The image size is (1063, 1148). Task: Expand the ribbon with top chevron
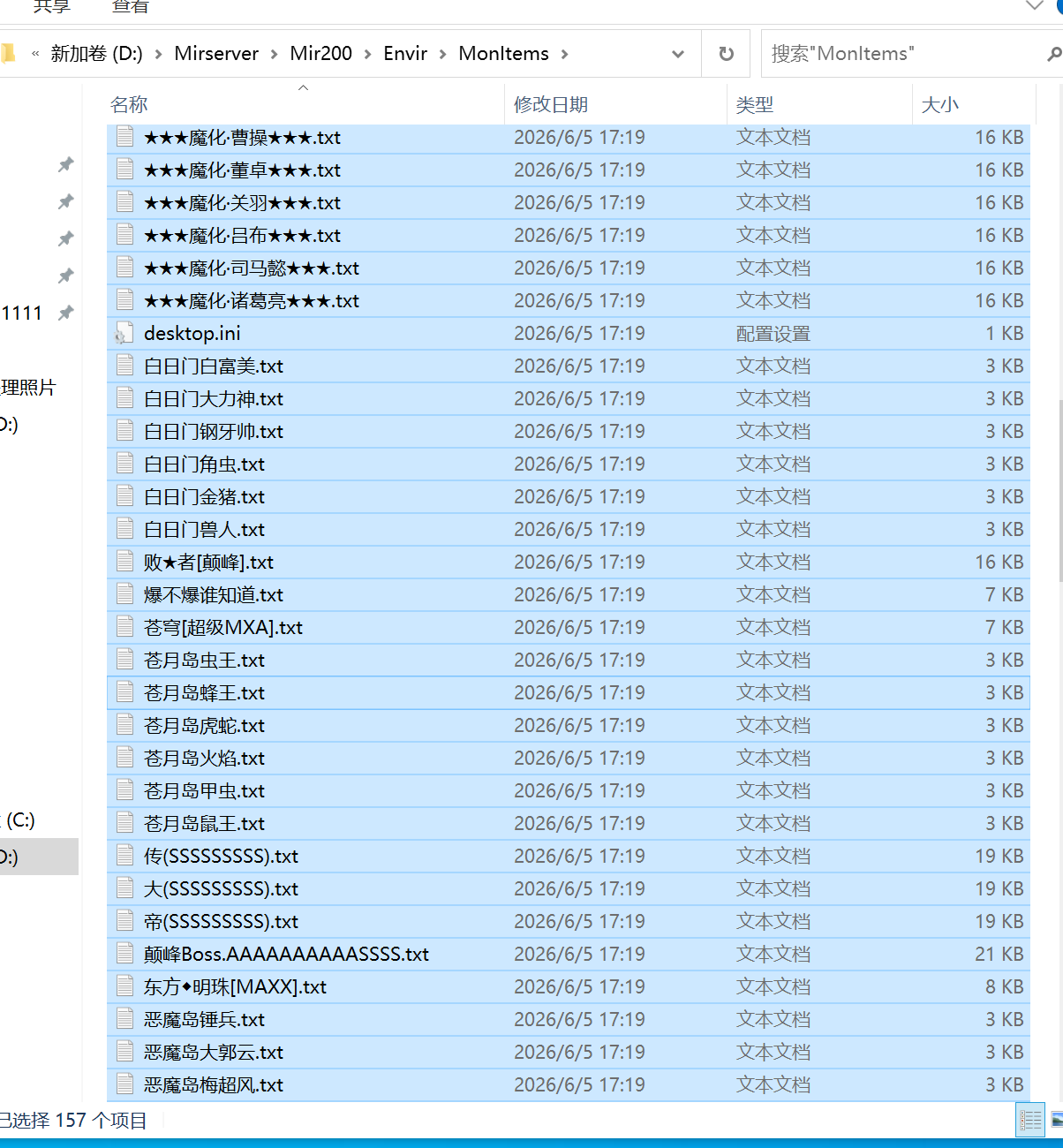coord(1034,5)
